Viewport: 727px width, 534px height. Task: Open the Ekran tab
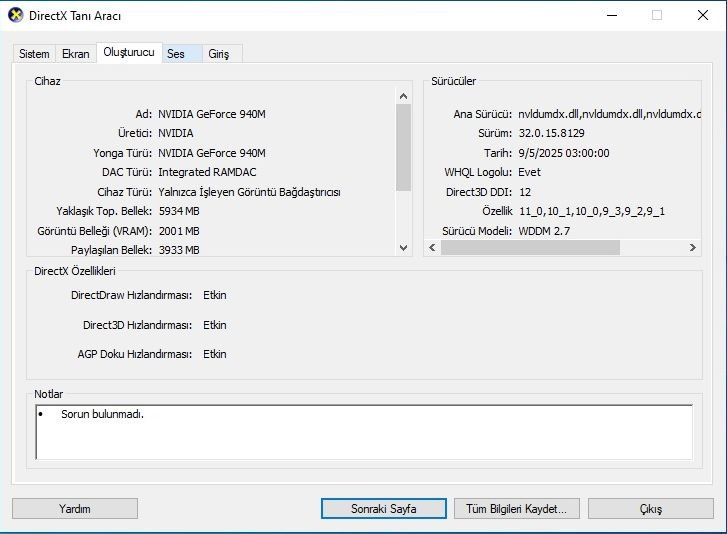(x=75, y=54)
